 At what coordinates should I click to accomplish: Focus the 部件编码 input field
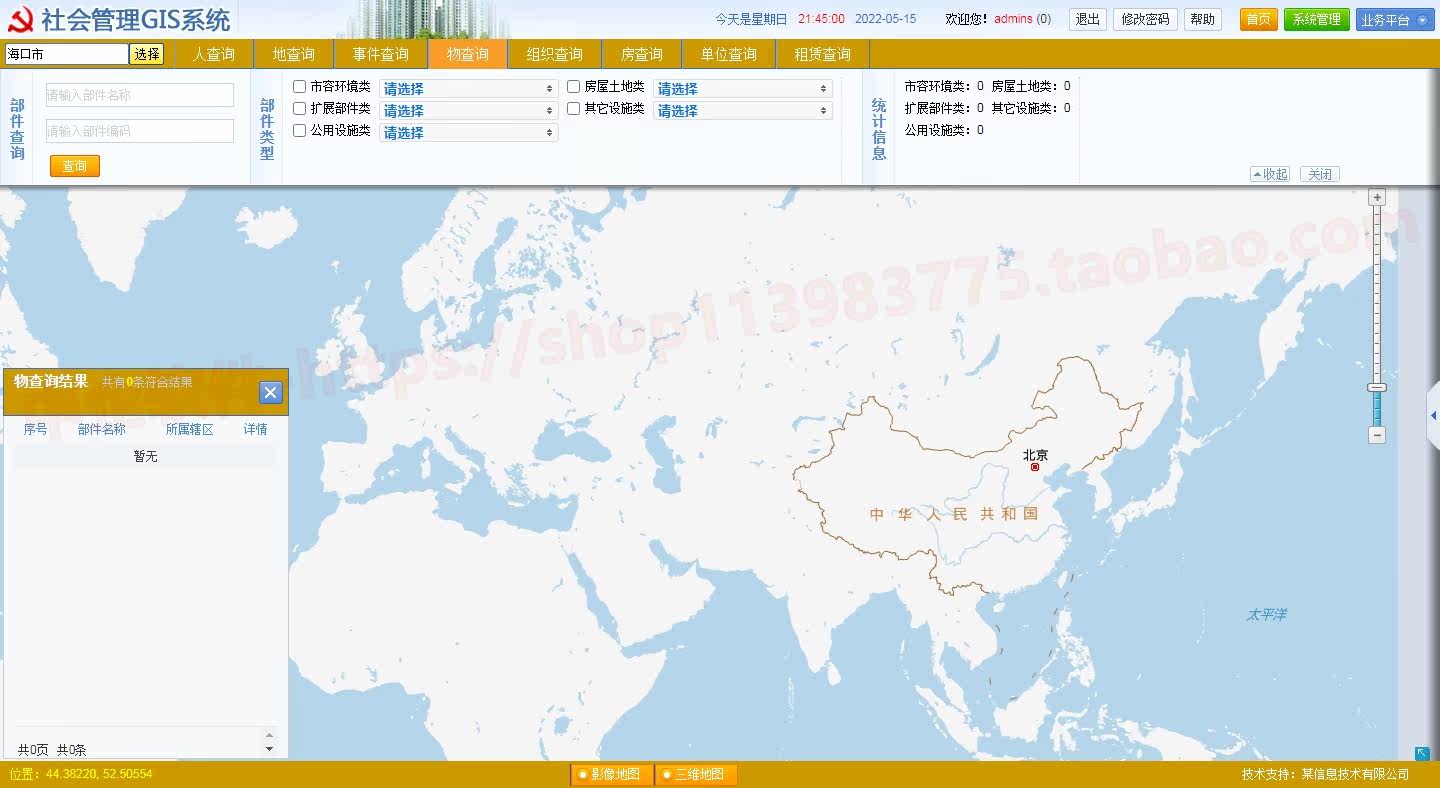coord(140,131)
